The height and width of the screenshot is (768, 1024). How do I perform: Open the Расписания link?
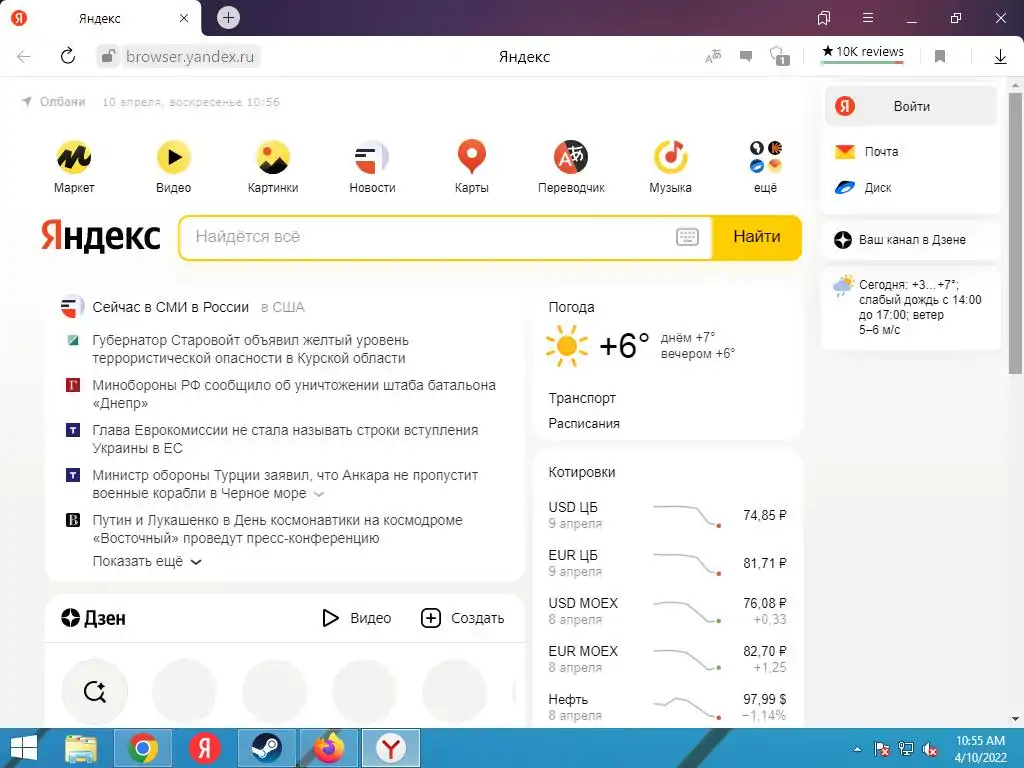[584, 423]
